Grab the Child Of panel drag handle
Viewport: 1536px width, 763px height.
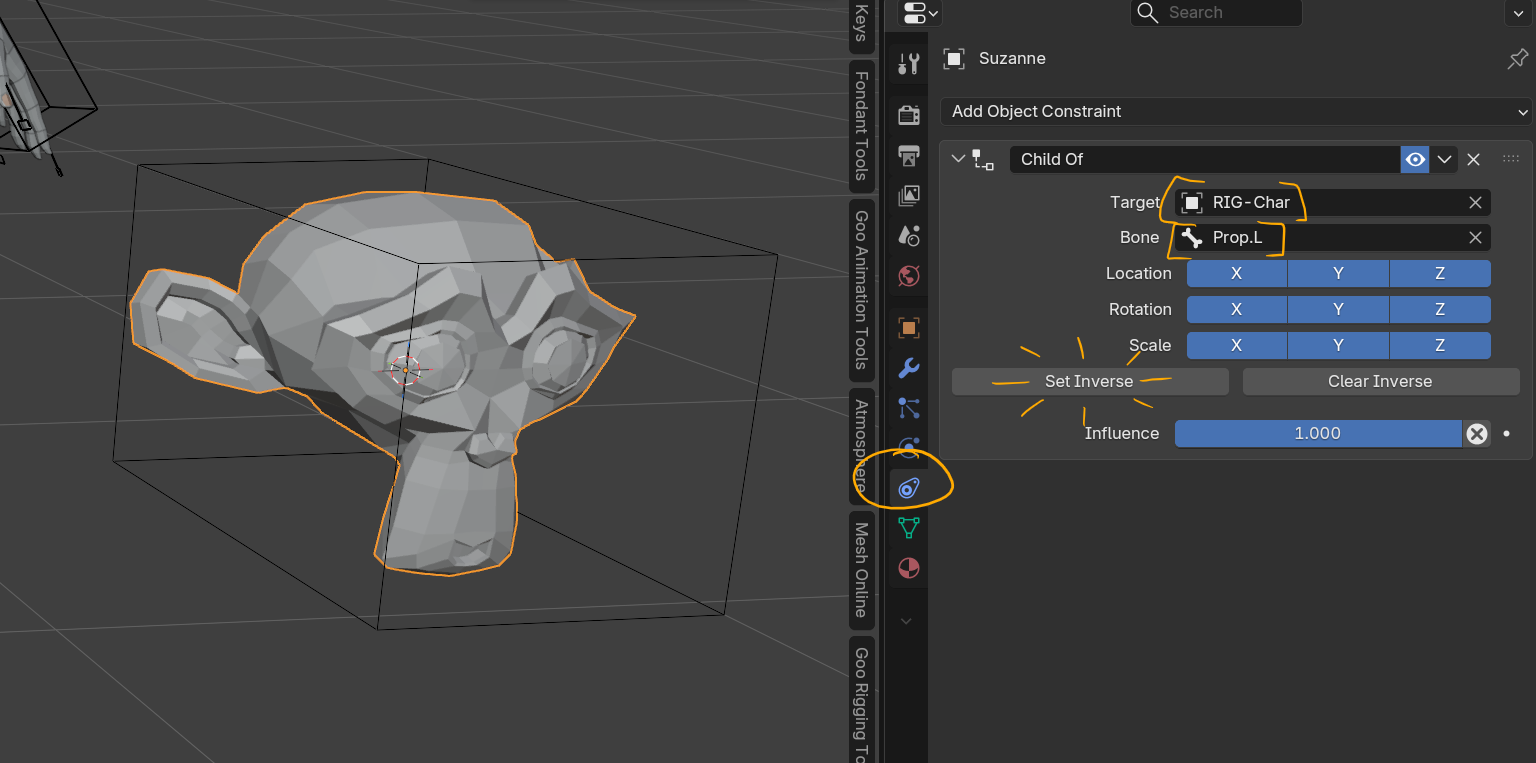tap(1511, 159)
